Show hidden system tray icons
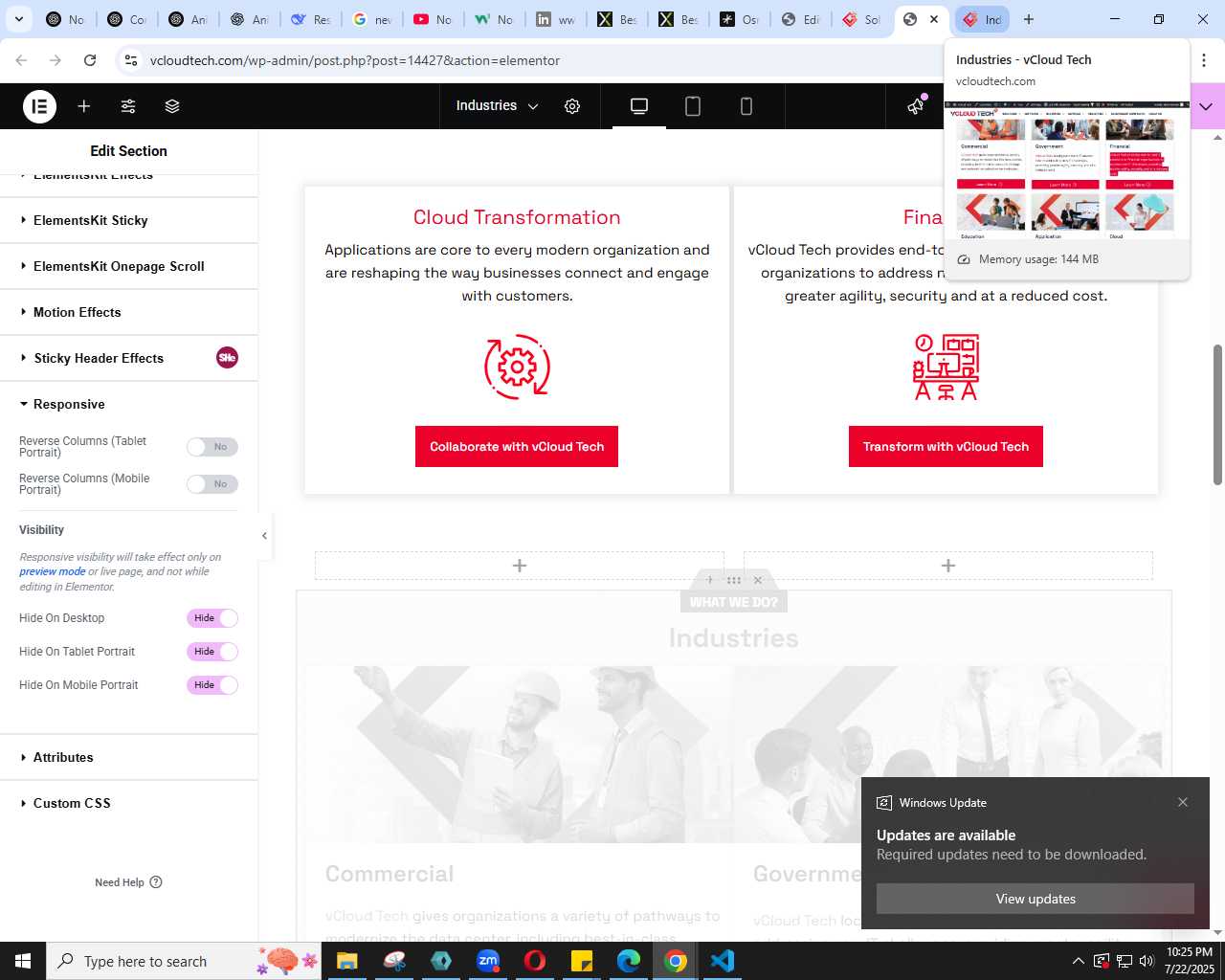 1078,961
